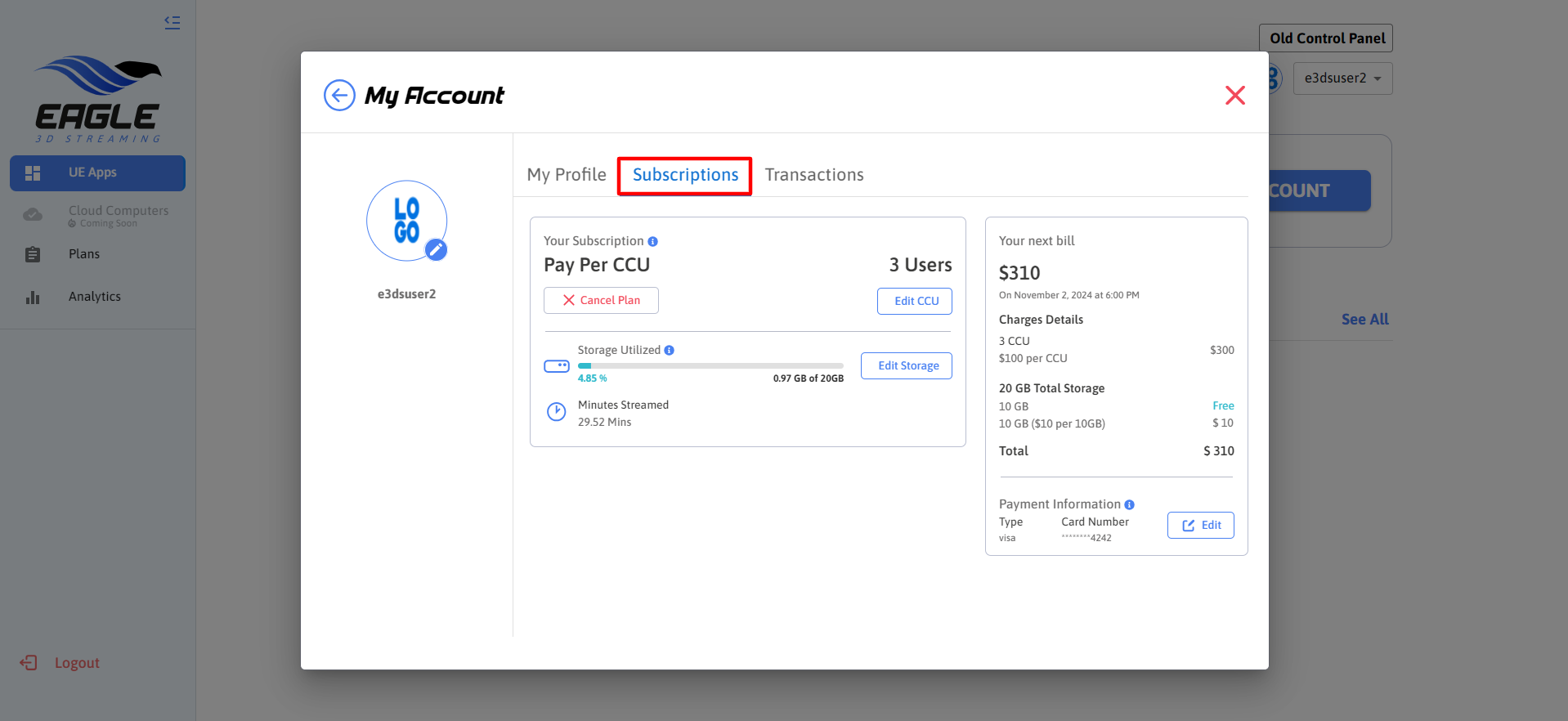Click the Plans clipboard icon in sidebar
This screenshot has width=1568, height=721.
pos(33,255)
